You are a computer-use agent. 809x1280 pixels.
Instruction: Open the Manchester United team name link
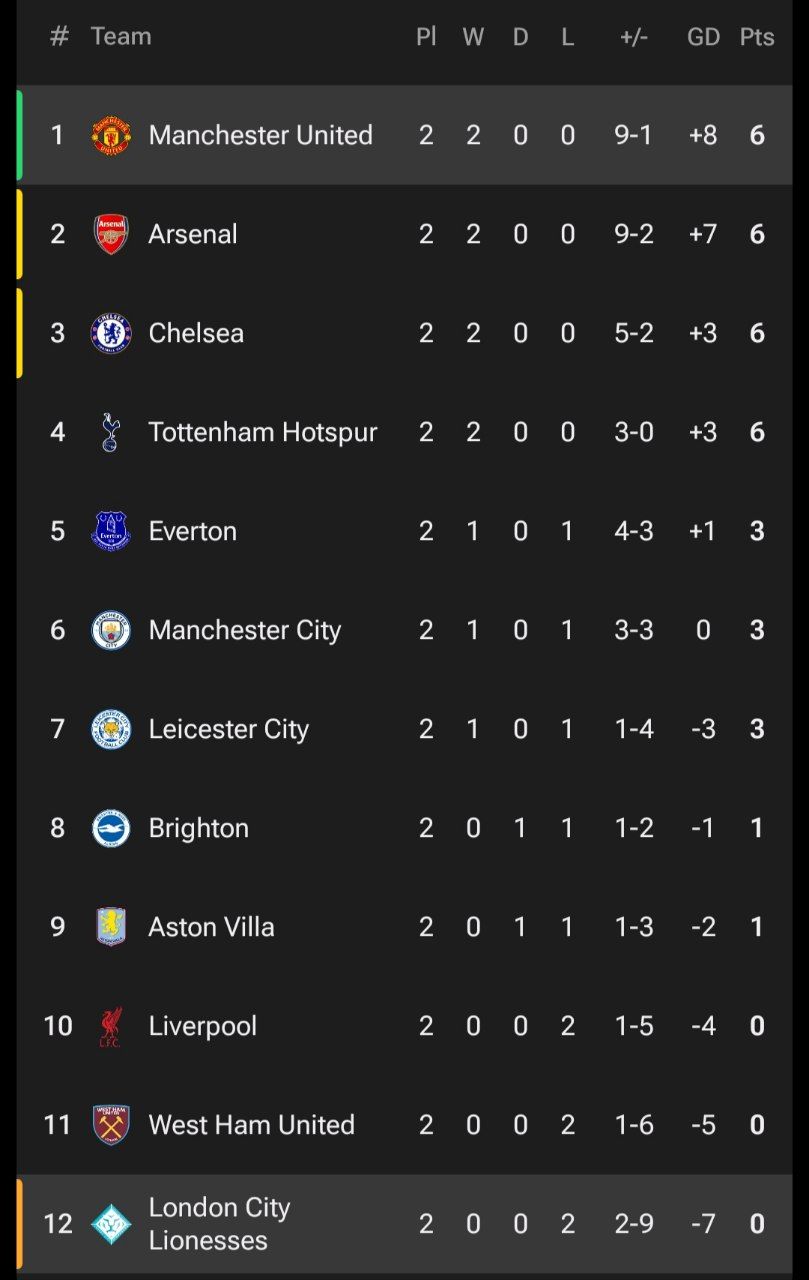(x=260, y=135)
